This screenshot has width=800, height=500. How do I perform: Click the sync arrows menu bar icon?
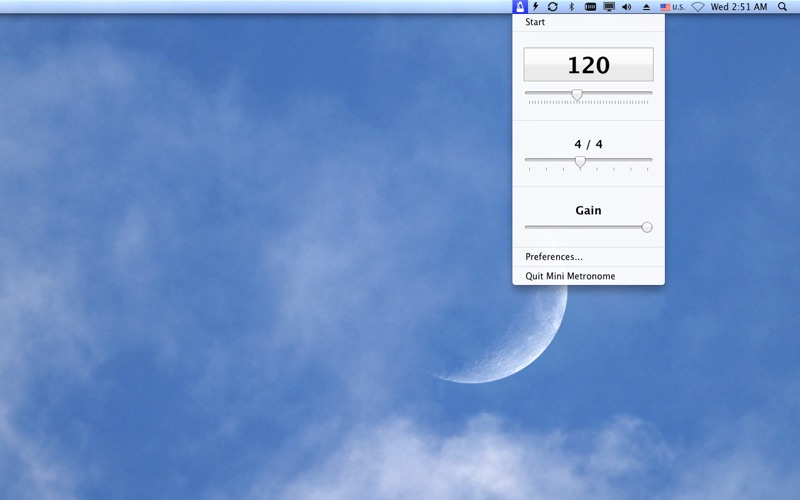553,7
